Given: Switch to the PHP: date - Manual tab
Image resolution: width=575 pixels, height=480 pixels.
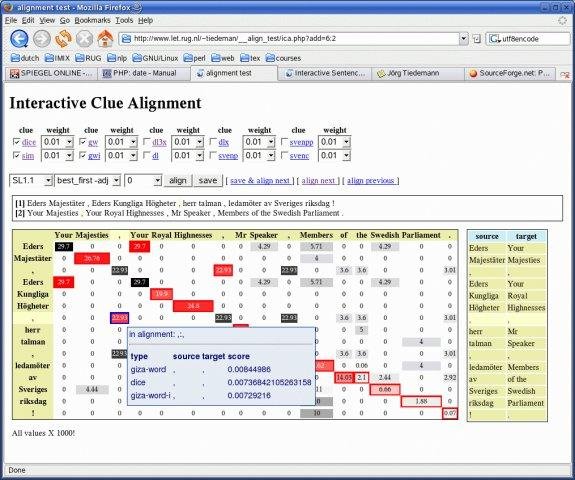Looking at the screenshot, I should 144,73.
